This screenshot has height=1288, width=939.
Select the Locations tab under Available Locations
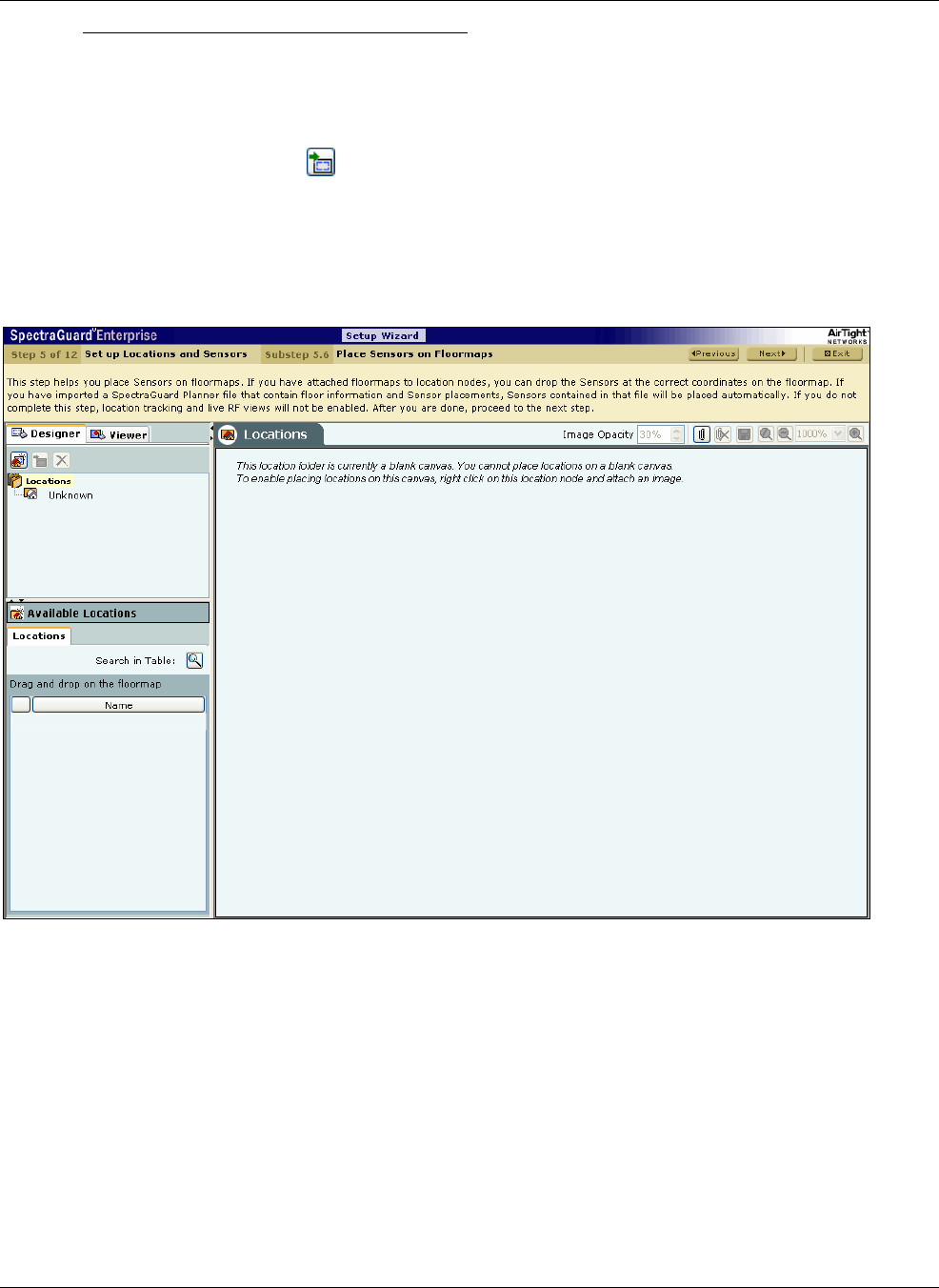(x=39, y=636)
